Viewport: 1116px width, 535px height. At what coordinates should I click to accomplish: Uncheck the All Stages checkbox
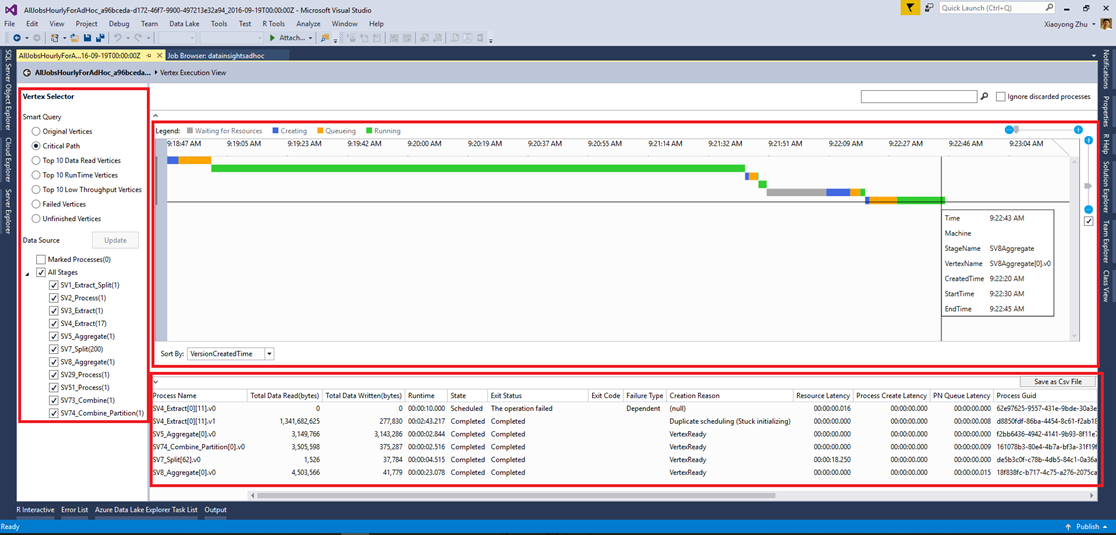[x=41, y=272]
